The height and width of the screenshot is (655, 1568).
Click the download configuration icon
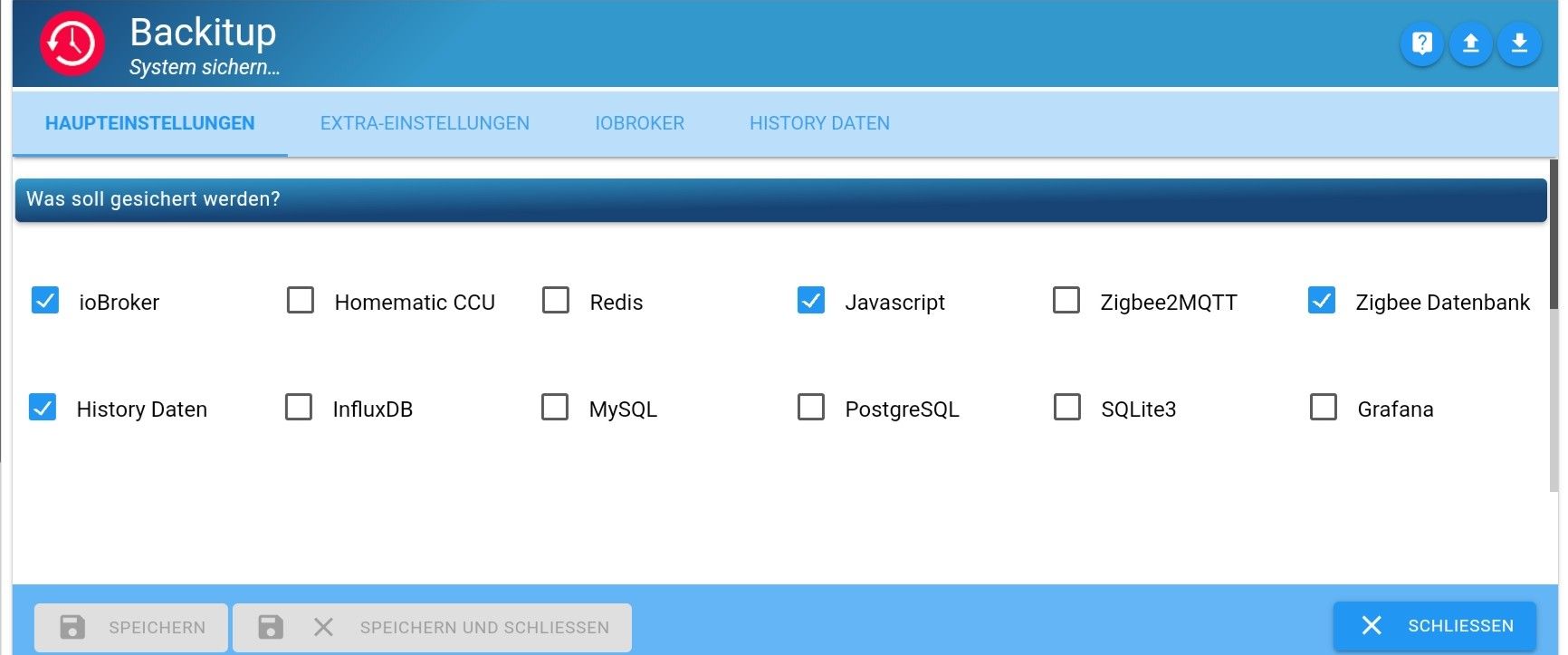click(x=1519, y=43)
